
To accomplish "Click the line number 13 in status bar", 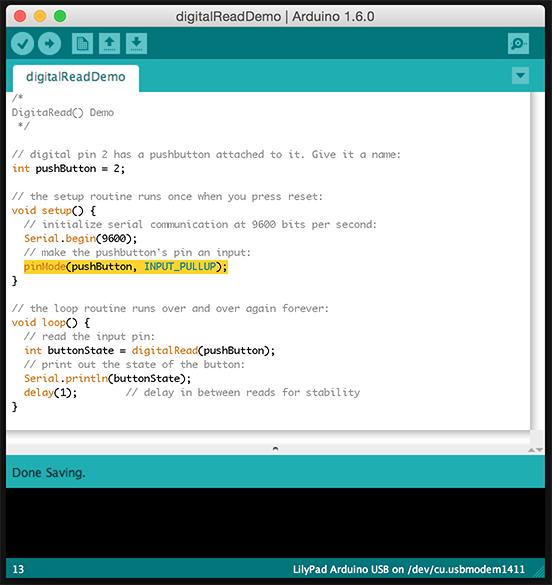I will [18, 569].
